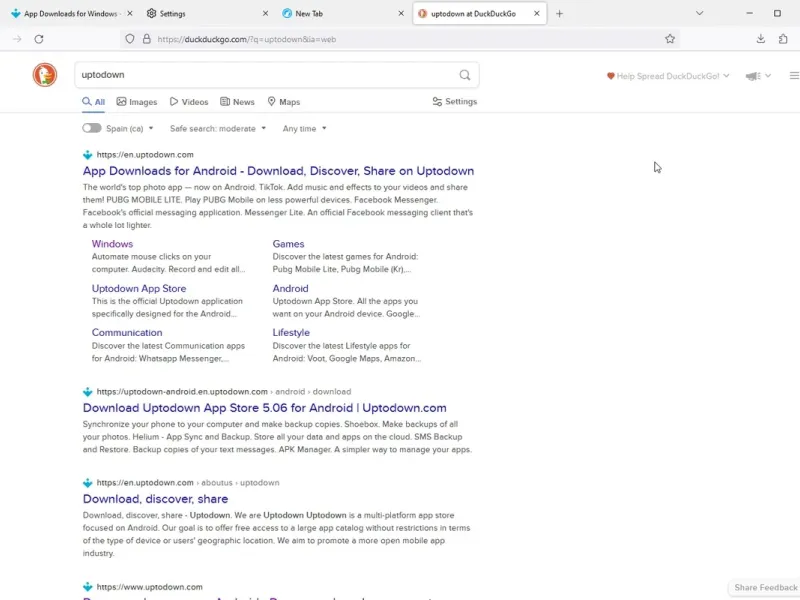
Task: Click the search magnifier icon in search box
Action: (464, 75)
